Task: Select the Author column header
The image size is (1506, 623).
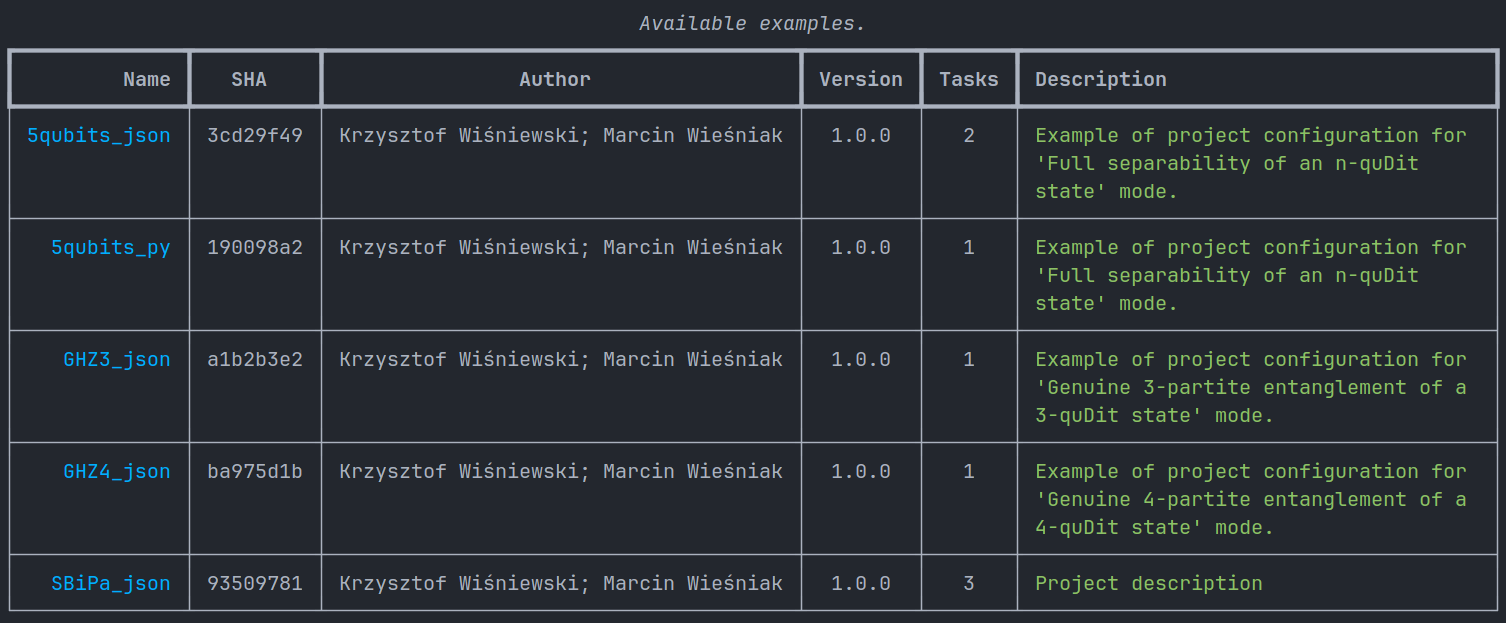Action: [555, 80]
